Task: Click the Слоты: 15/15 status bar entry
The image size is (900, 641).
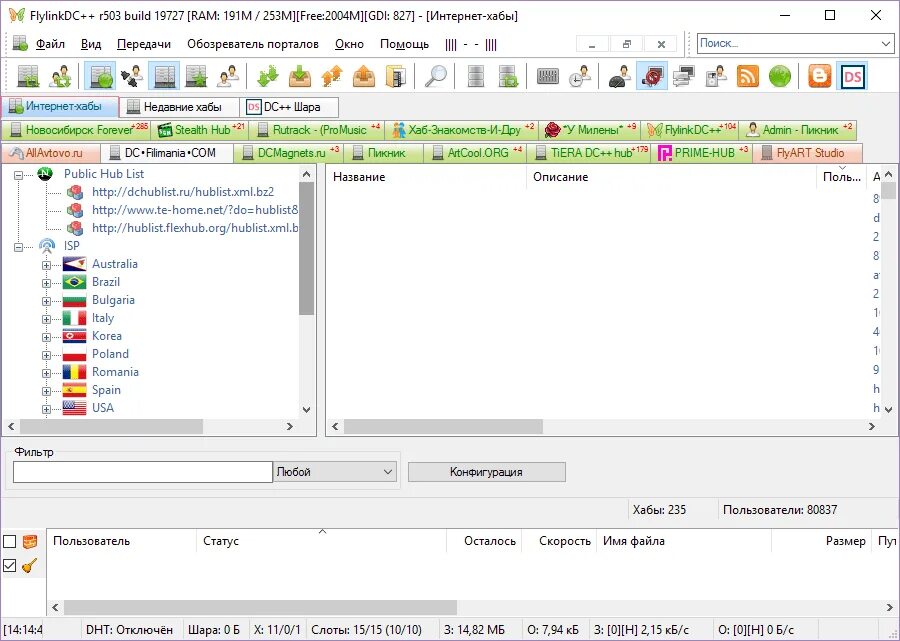Action: click(x=366, y=630)
